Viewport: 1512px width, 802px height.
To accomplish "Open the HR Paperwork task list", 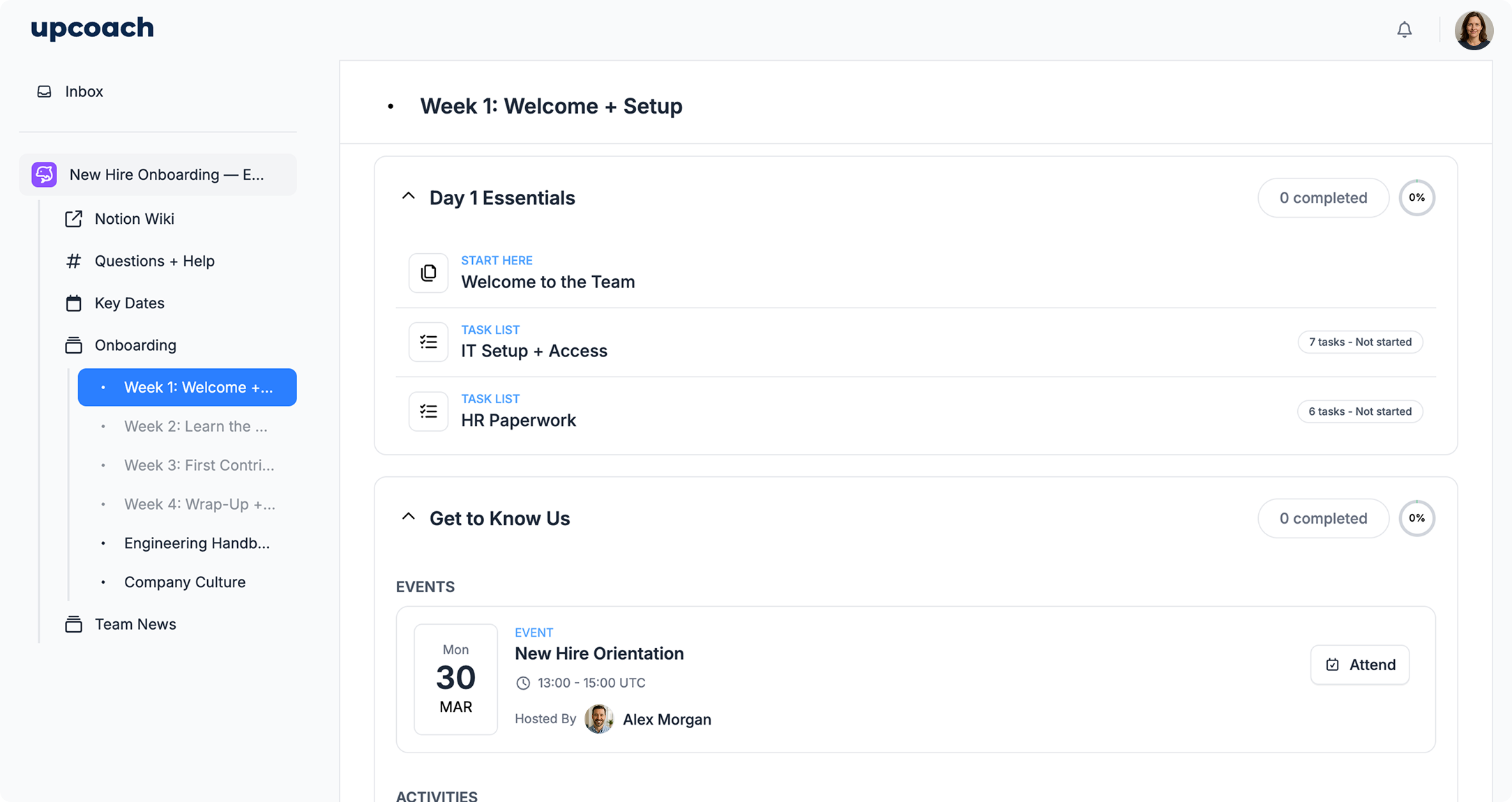I will 518,420.
